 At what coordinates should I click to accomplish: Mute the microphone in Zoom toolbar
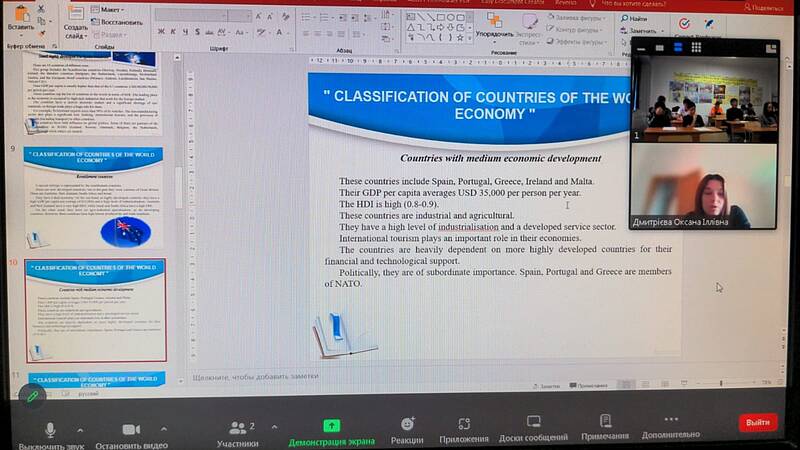coord(49,428)
